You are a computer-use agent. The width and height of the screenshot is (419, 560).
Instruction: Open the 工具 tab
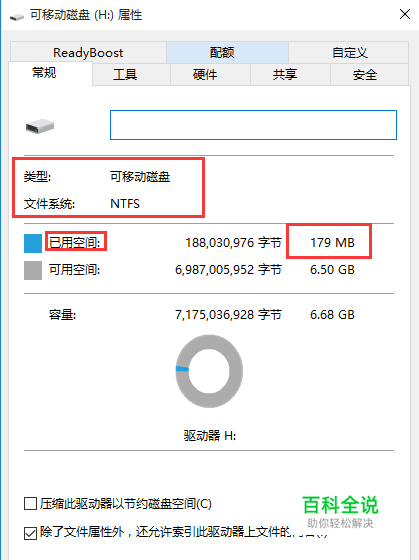[131, 75]
